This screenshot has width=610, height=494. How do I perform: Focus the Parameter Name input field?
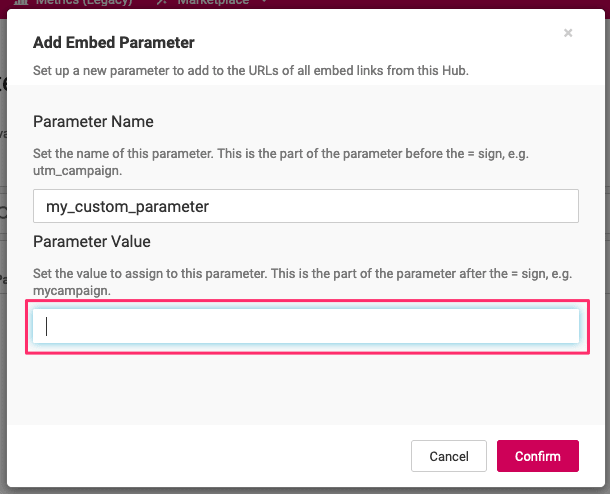[x=306, y=206]
